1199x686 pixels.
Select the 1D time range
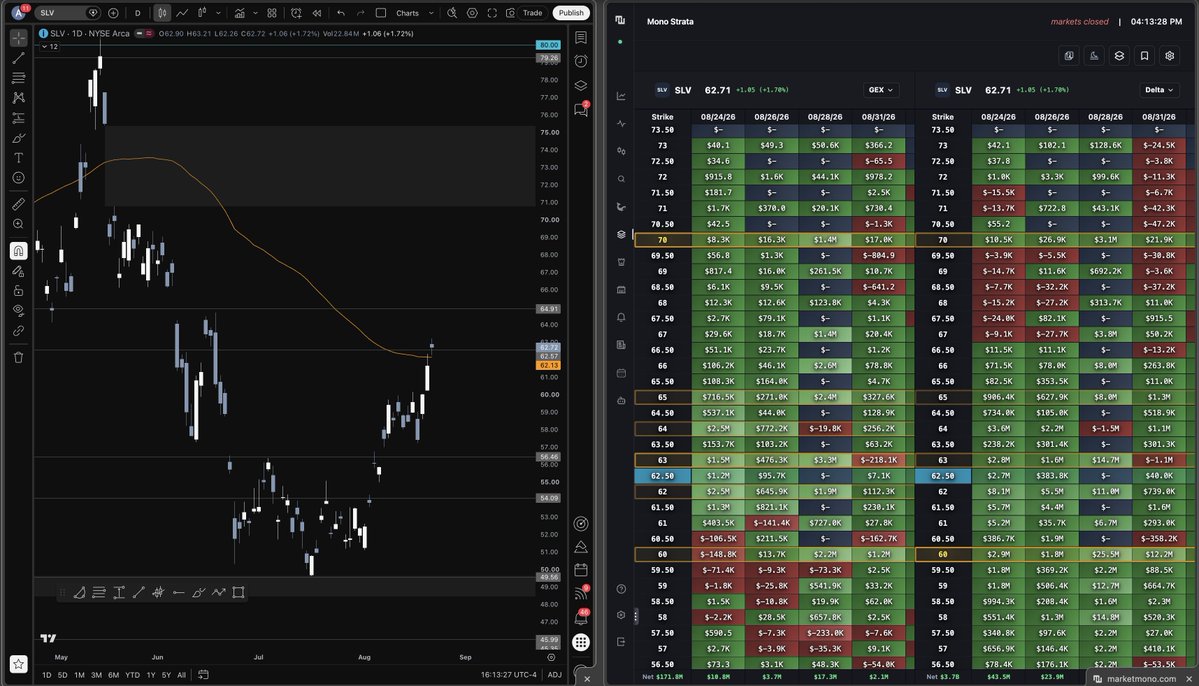pyautogui.click(x=47, y=675)
